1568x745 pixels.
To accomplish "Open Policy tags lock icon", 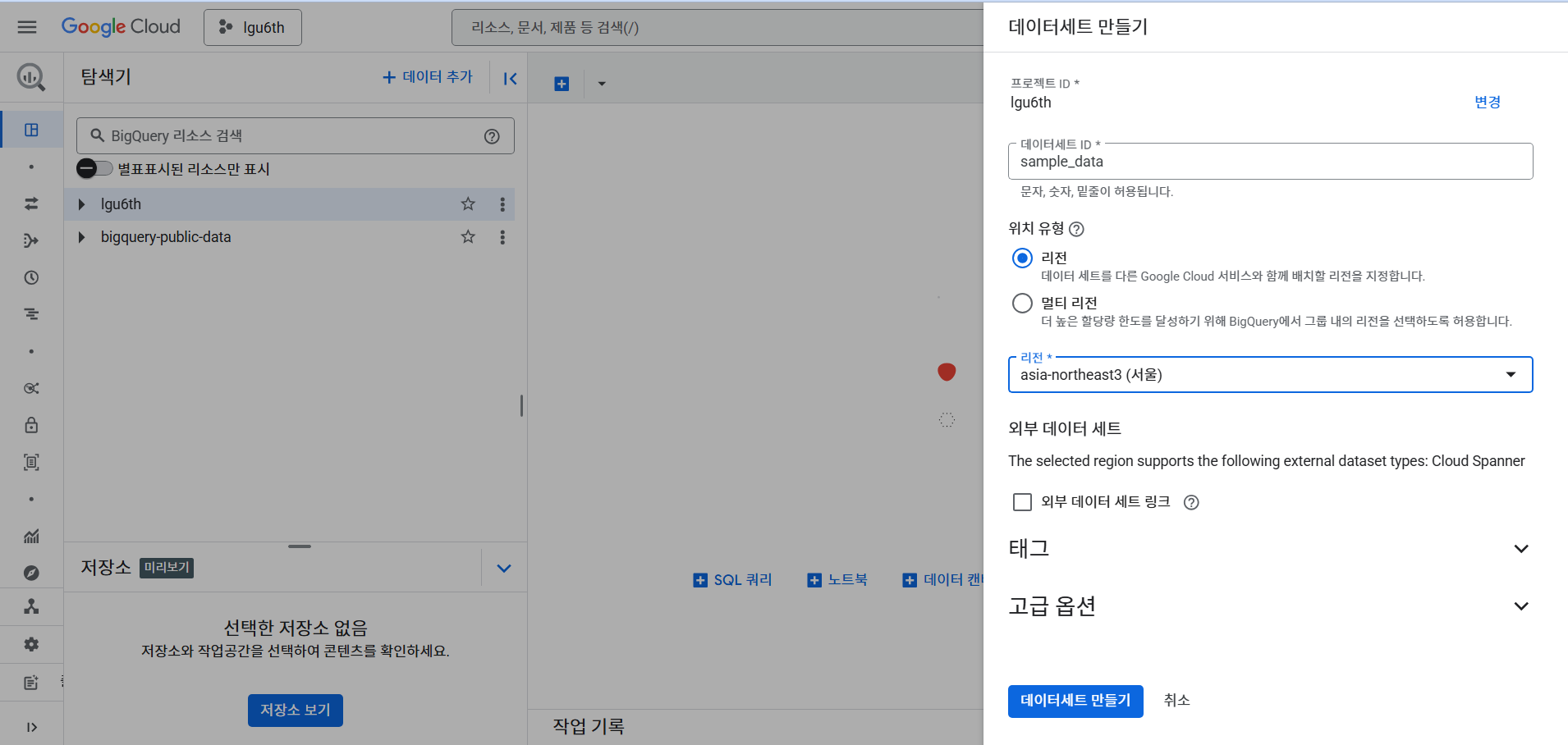I will click(x=31, y=425).
